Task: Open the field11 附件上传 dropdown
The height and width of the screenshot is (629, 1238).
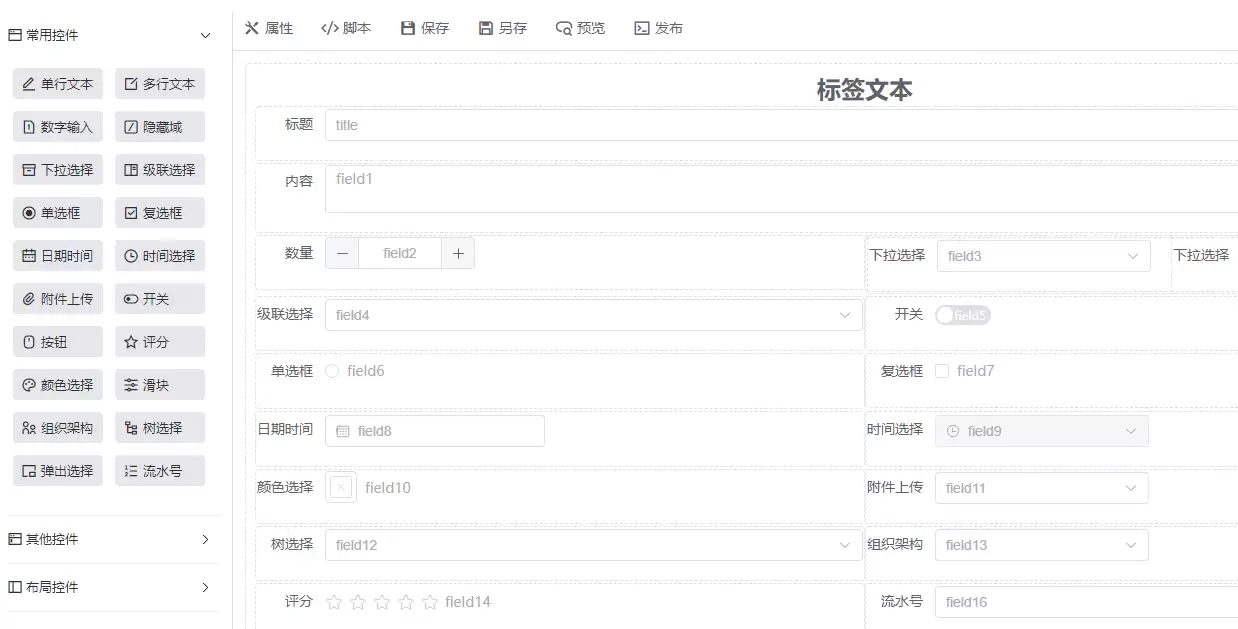Action: (1042, 488)
